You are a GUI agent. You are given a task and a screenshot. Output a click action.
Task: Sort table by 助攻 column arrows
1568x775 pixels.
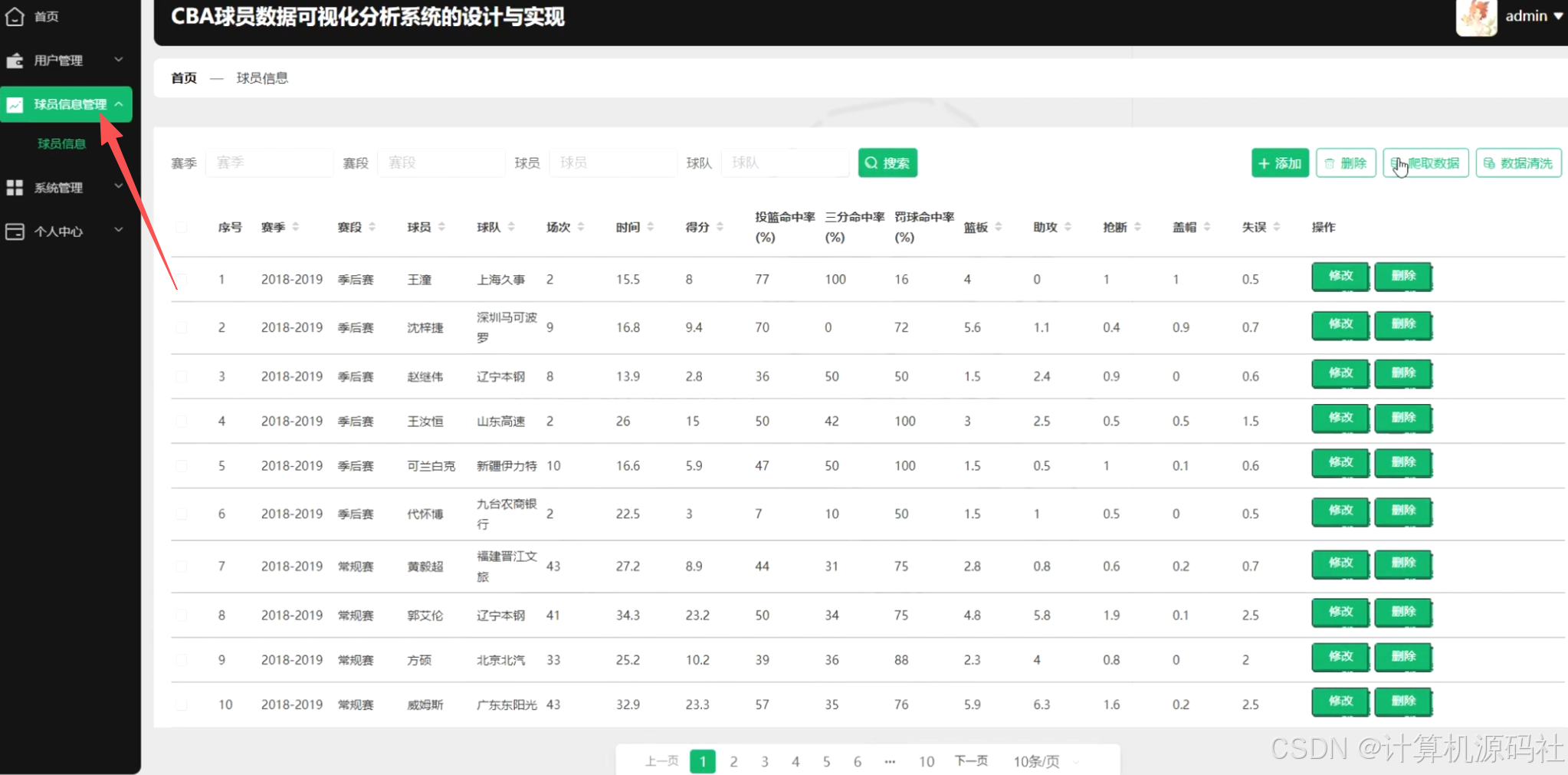click(x=1068, y=227)
